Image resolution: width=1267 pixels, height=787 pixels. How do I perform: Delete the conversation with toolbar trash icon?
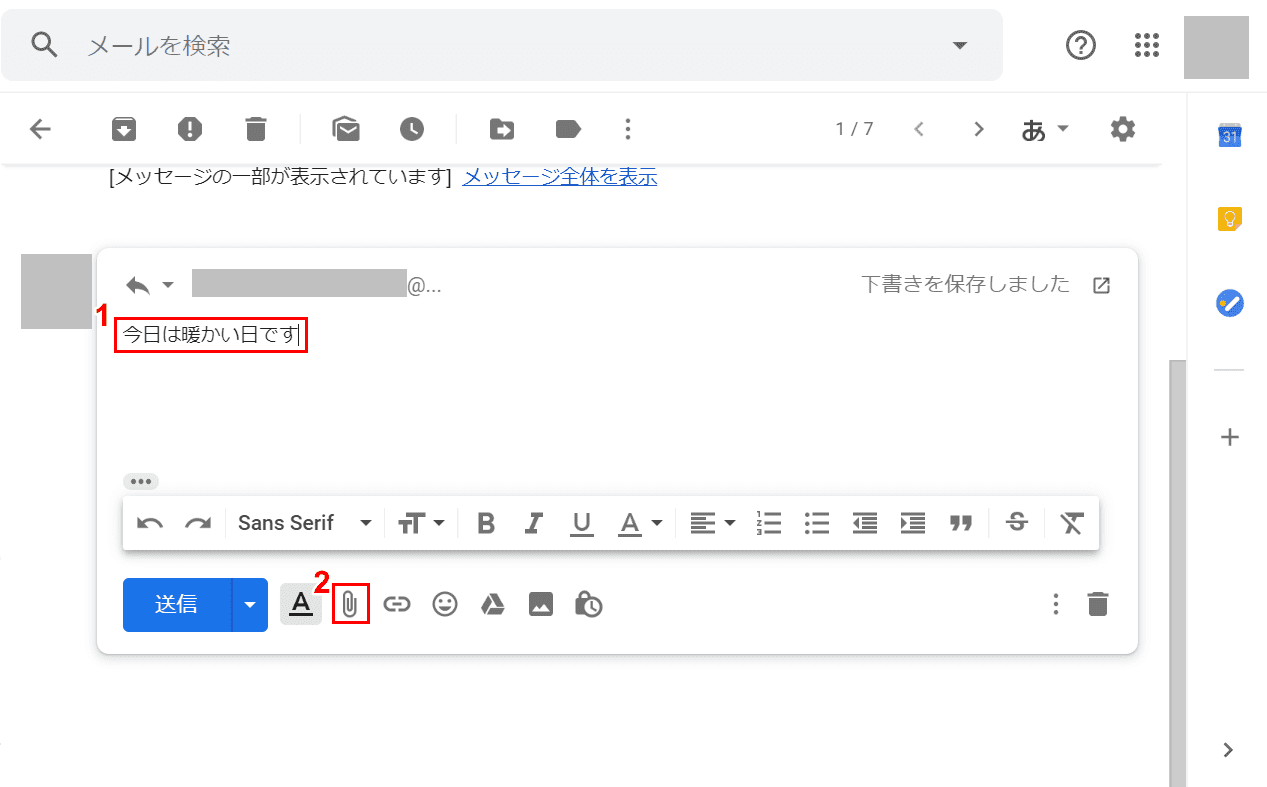(256, 129)
